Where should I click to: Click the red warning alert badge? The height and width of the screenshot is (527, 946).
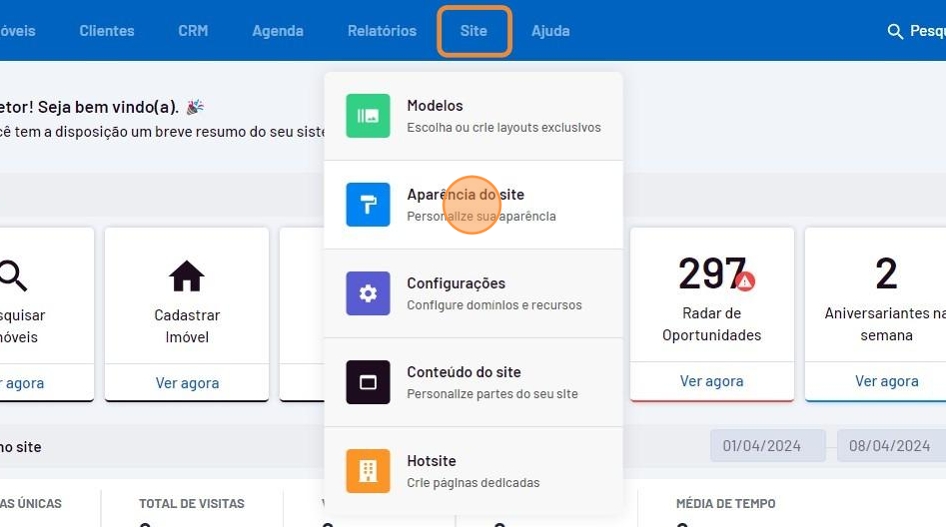[x=745, y=281]
